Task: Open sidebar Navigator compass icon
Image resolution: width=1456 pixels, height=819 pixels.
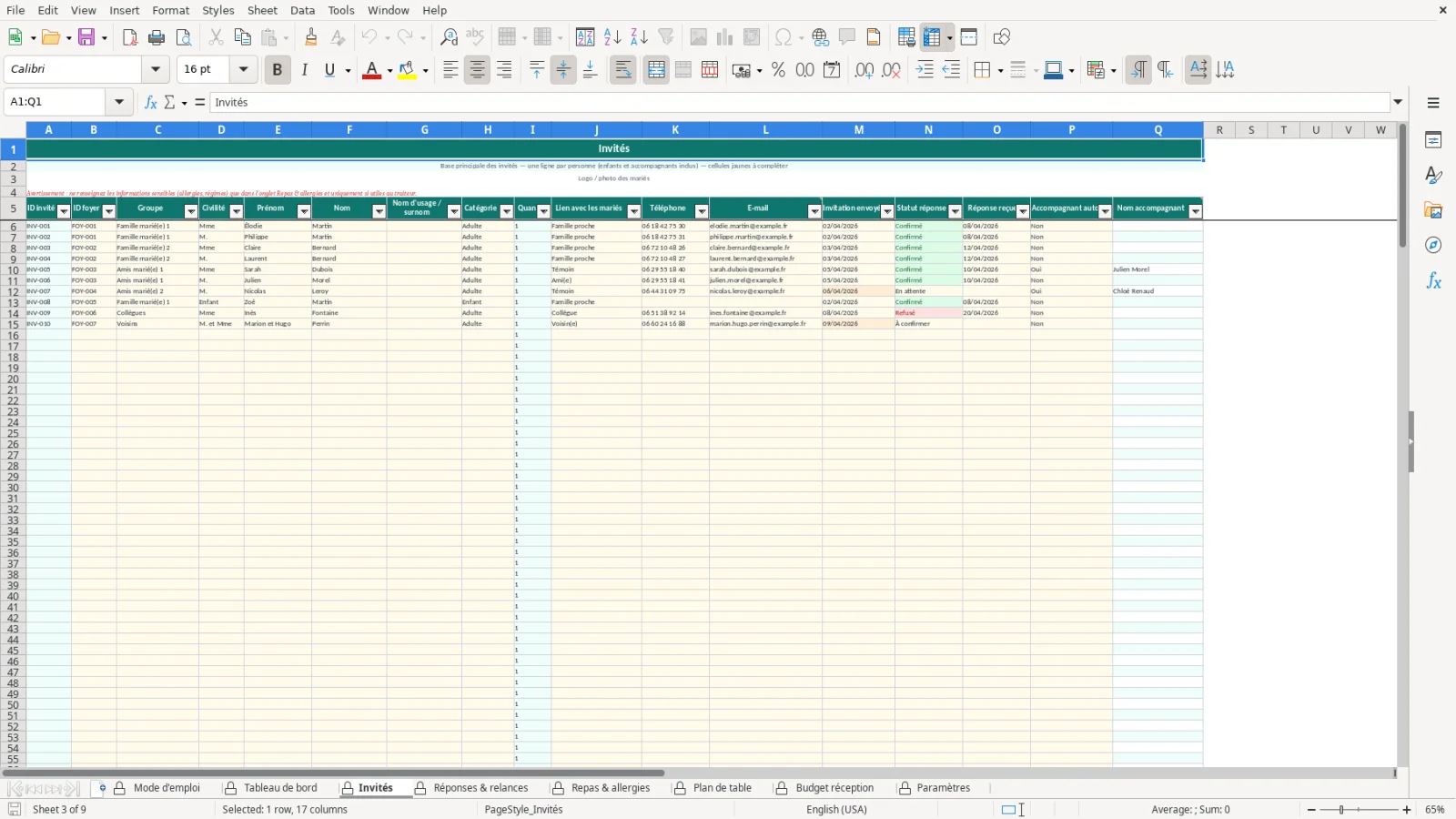Action: [x=1433, y=245]
